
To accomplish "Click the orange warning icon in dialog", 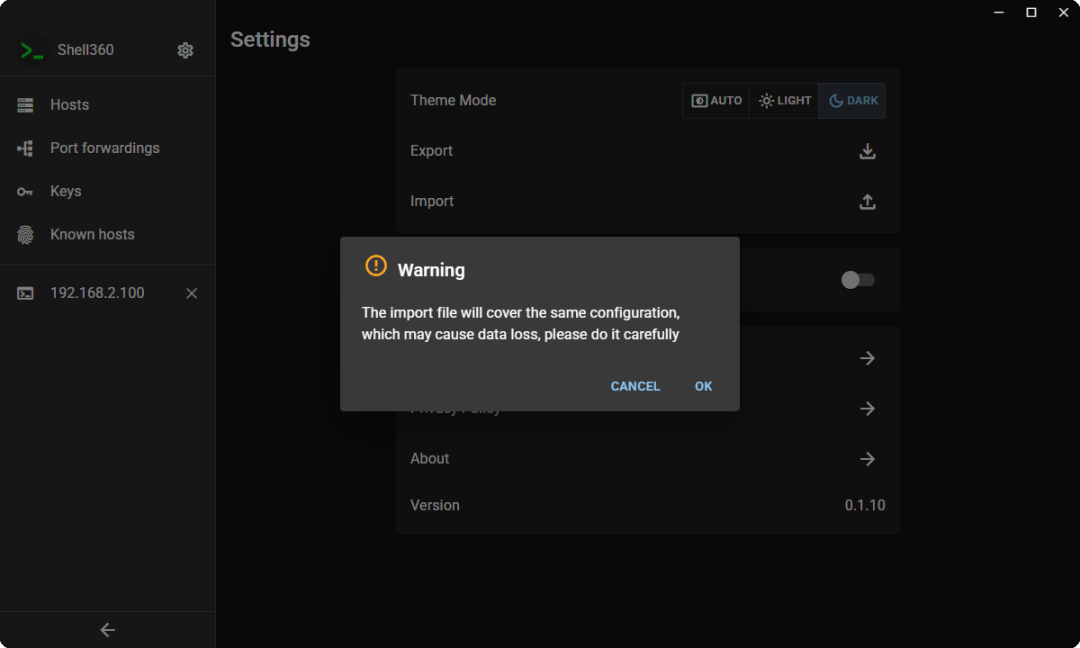I will [x=375, y=266].
